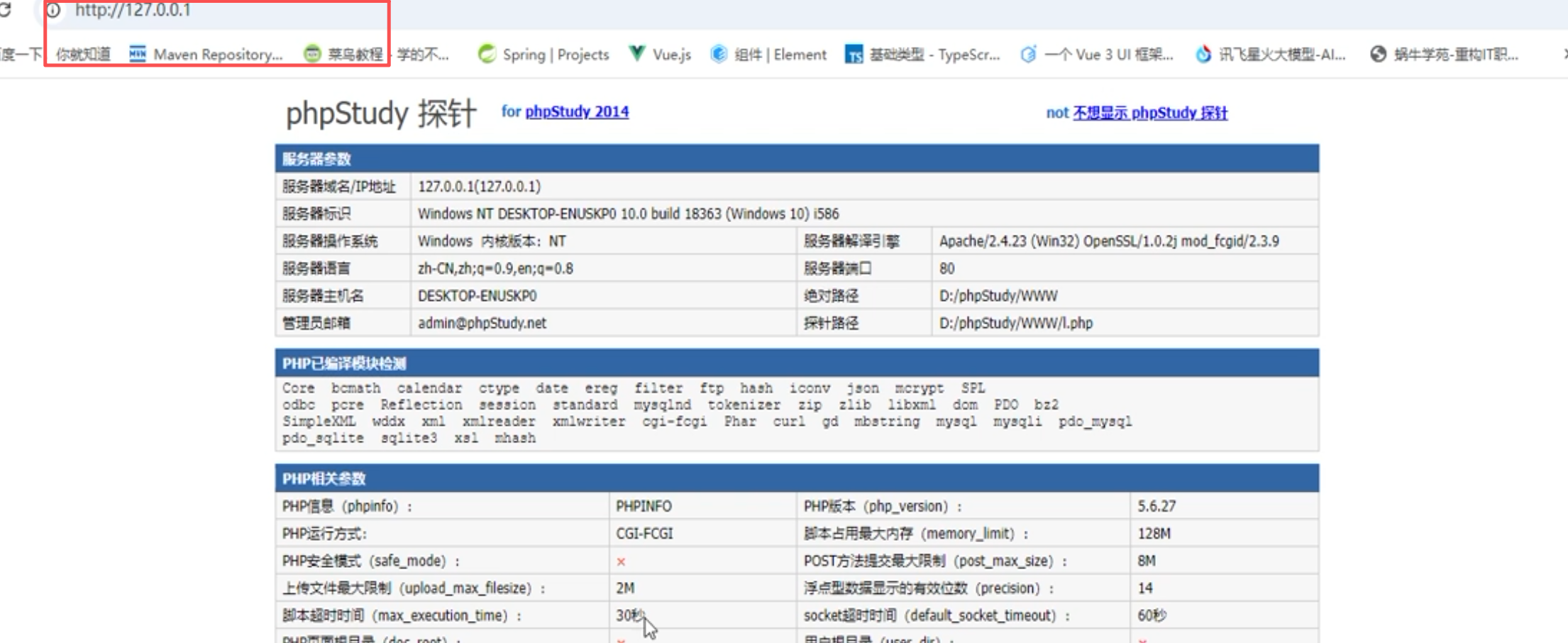1568x643 pixels.
Task: Open the 基础类型 - TypeScript bookmark
Action: point(922,55)
